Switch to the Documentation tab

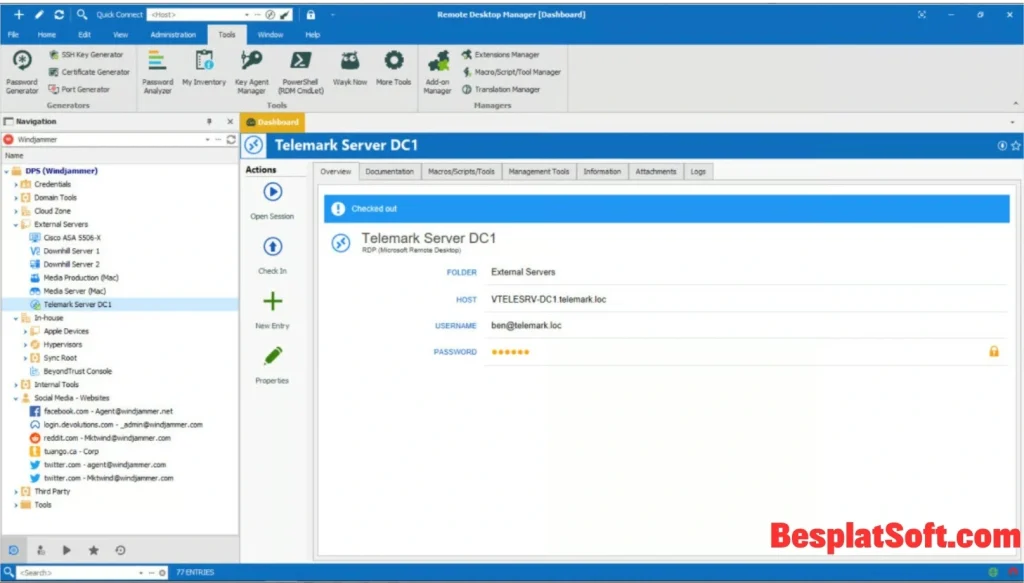(390, 171)
